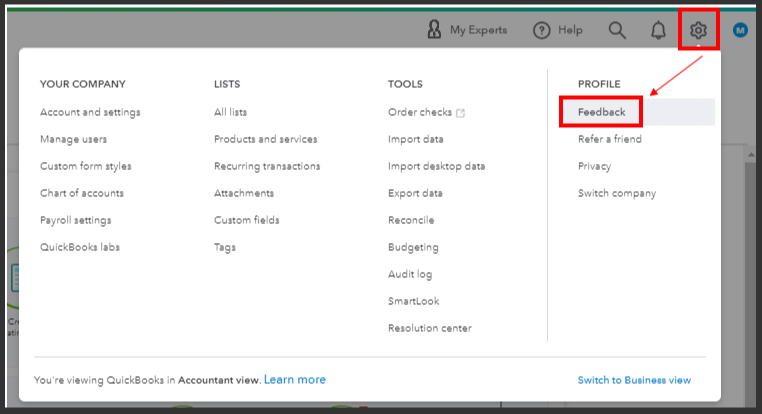Go to Chart of accounts
The image size is (762, 414).
click(x=82, y=193)
